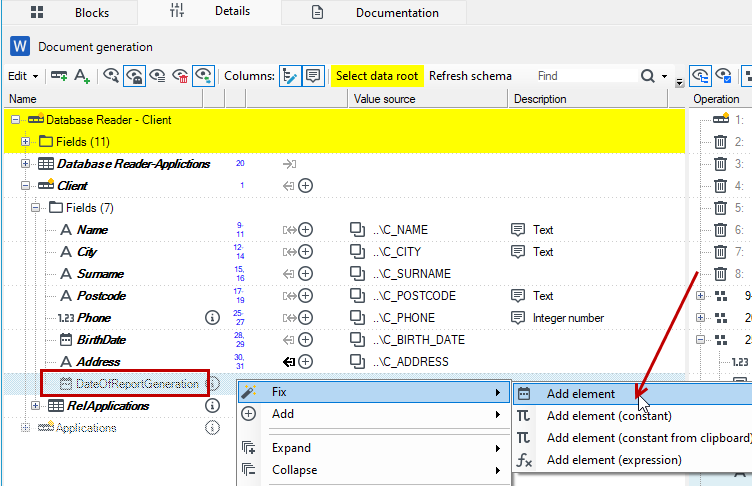Click the add field icon beside Edit

click(x=59, y=76)
